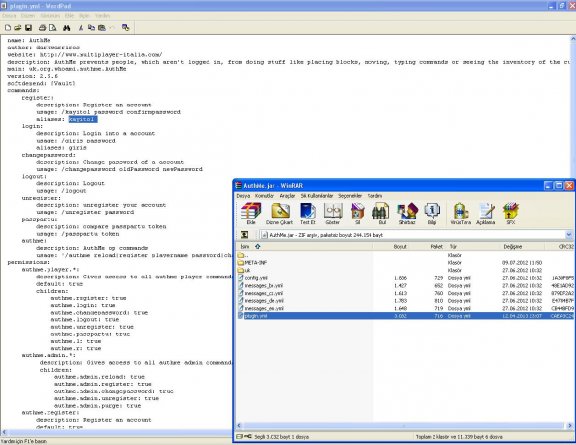The image size is (576, 445).
Task: Click the WordPad Find binoculars icon
Action: (66, 28)
